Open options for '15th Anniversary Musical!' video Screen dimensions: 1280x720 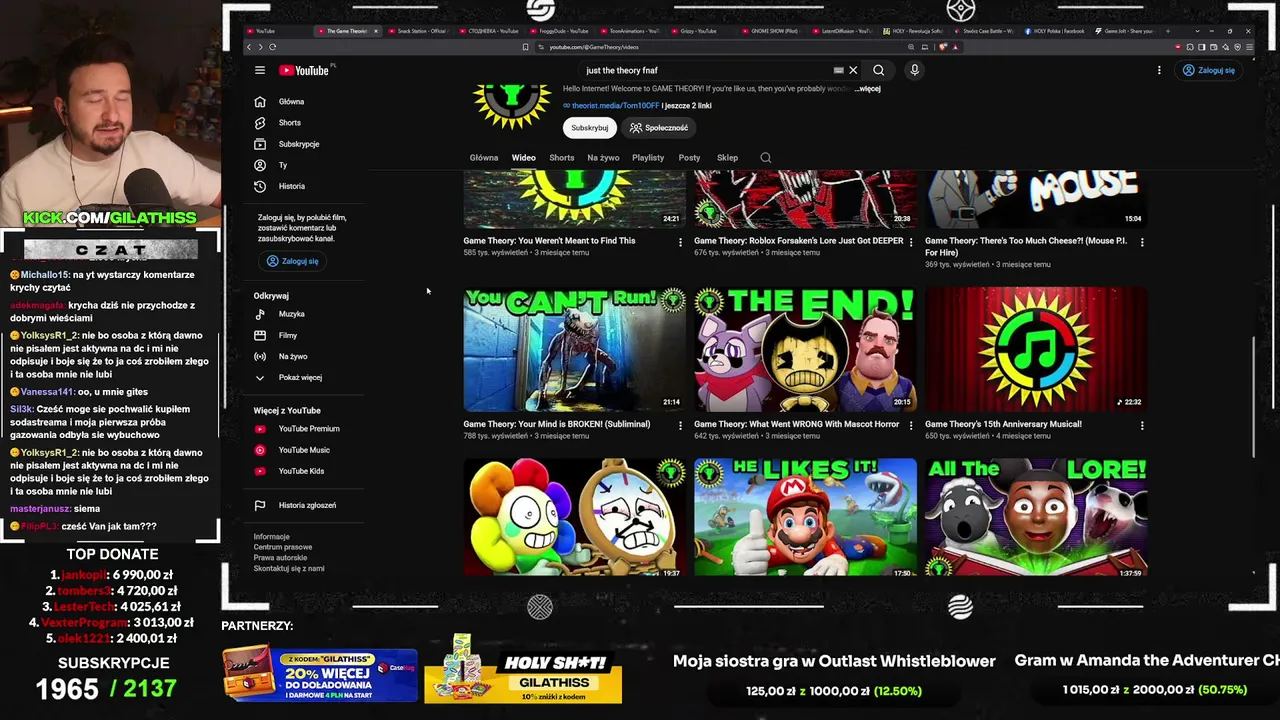[1142, 425]
